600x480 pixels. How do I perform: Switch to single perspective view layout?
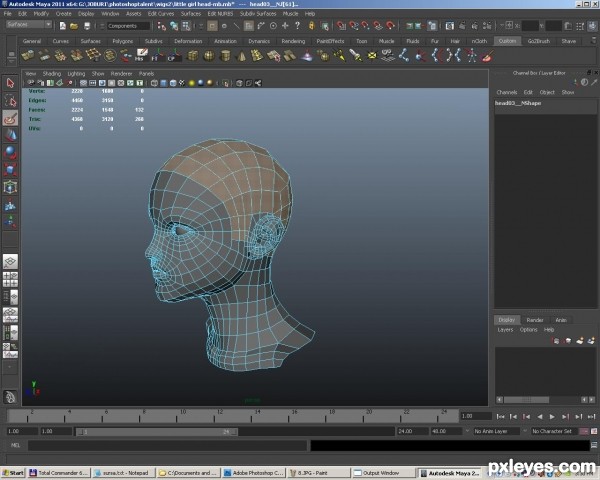10,261
